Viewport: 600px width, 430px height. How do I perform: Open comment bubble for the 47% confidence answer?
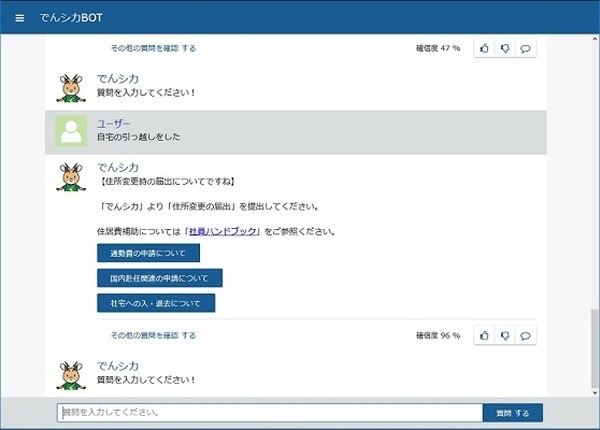[525, 47]
